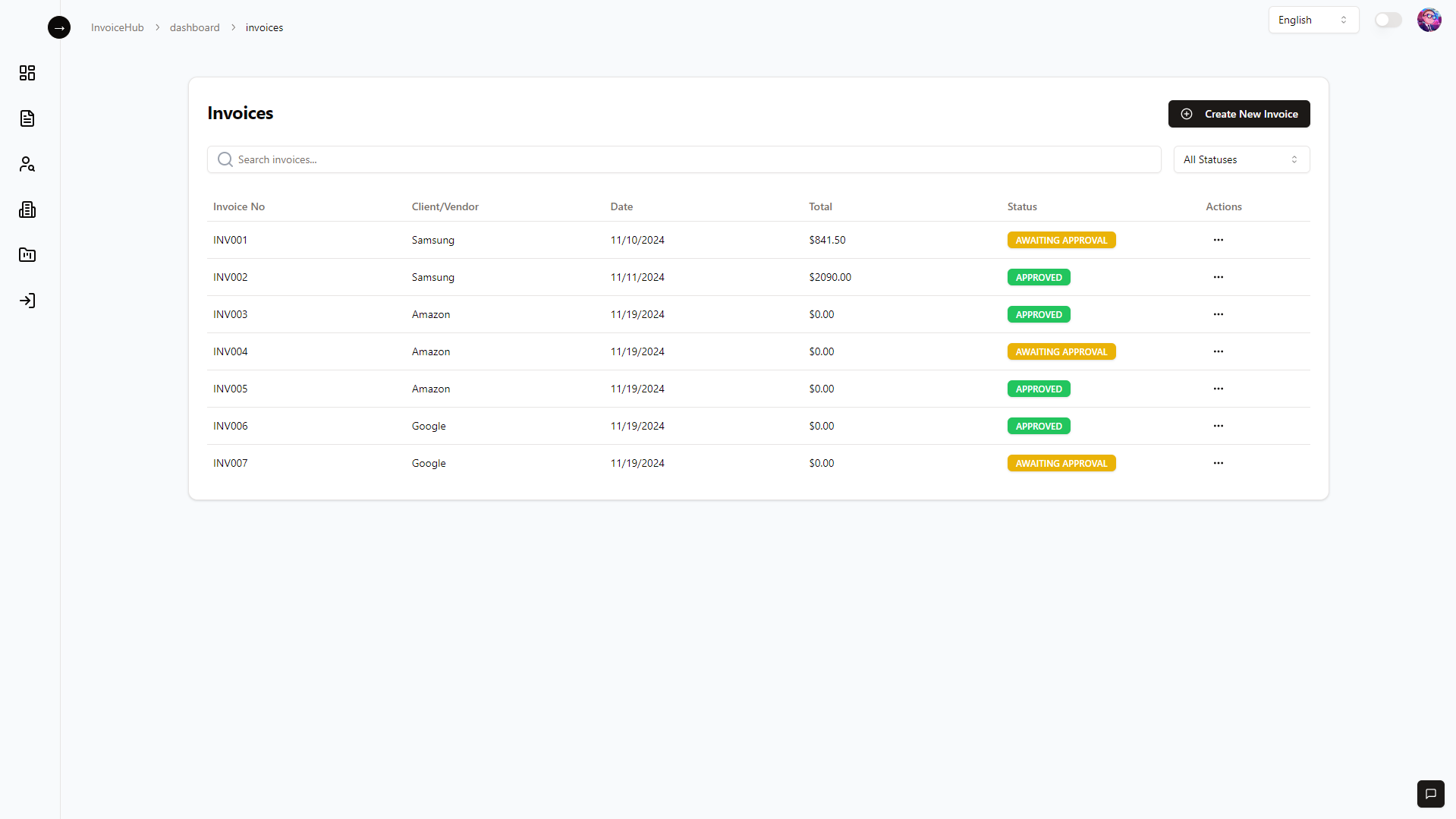Open the English language selector
Image resolution: width=1456 pixels, height=819 pixels.
coord(1313,20)
